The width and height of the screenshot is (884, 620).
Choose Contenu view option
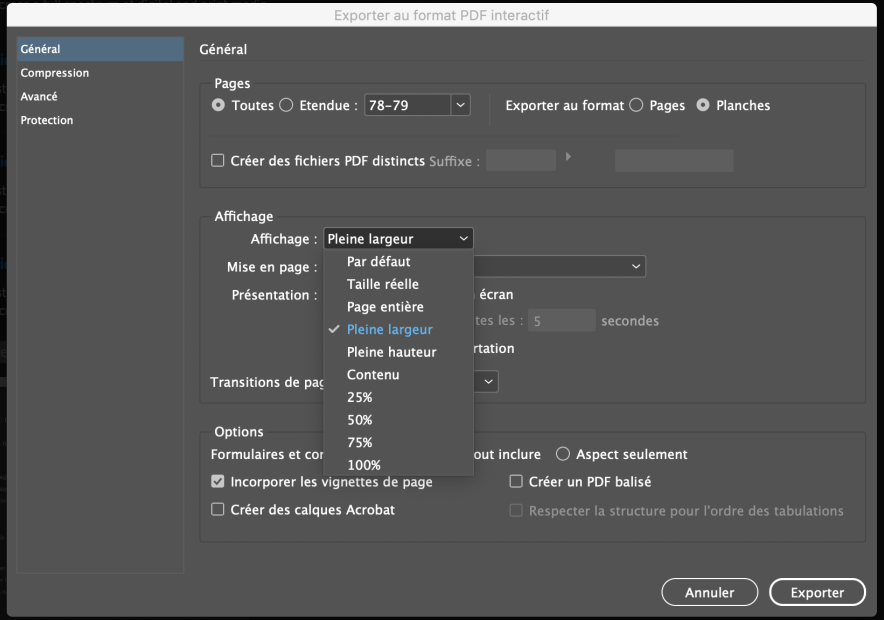click(x=373, y=375)
